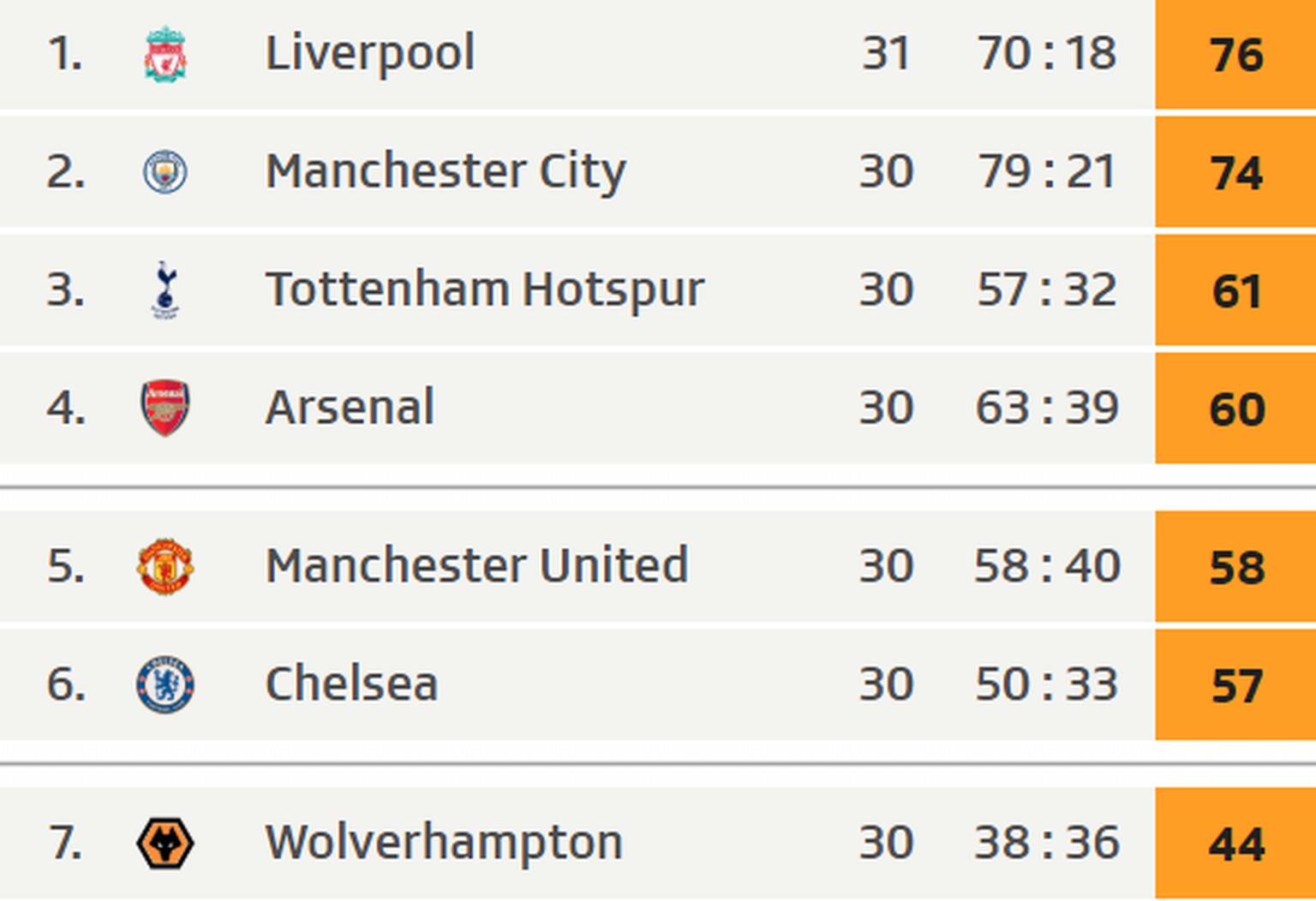
Task: Click Manchester City's 74 points cell
Action: pos(1235,172)
